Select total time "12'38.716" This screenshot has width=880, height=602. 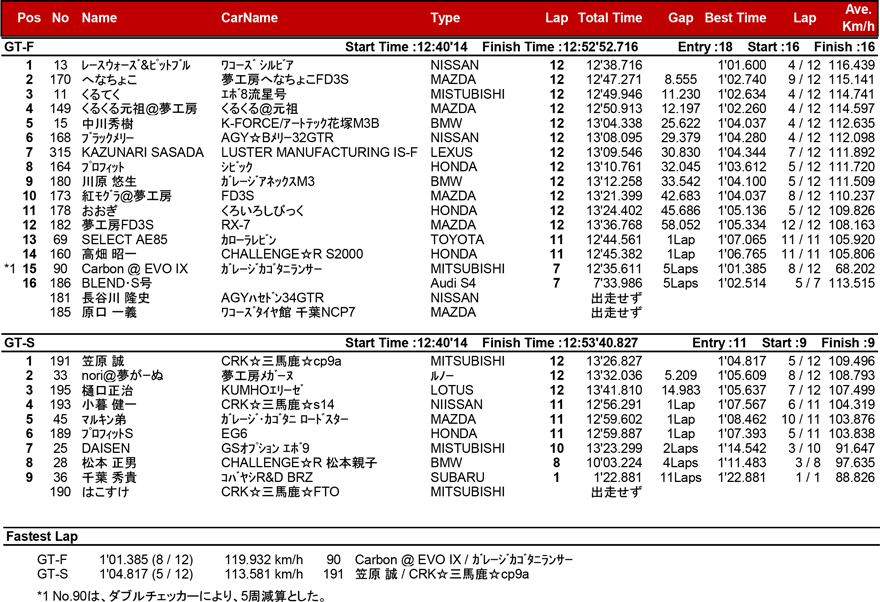click(x=615, y=65)
